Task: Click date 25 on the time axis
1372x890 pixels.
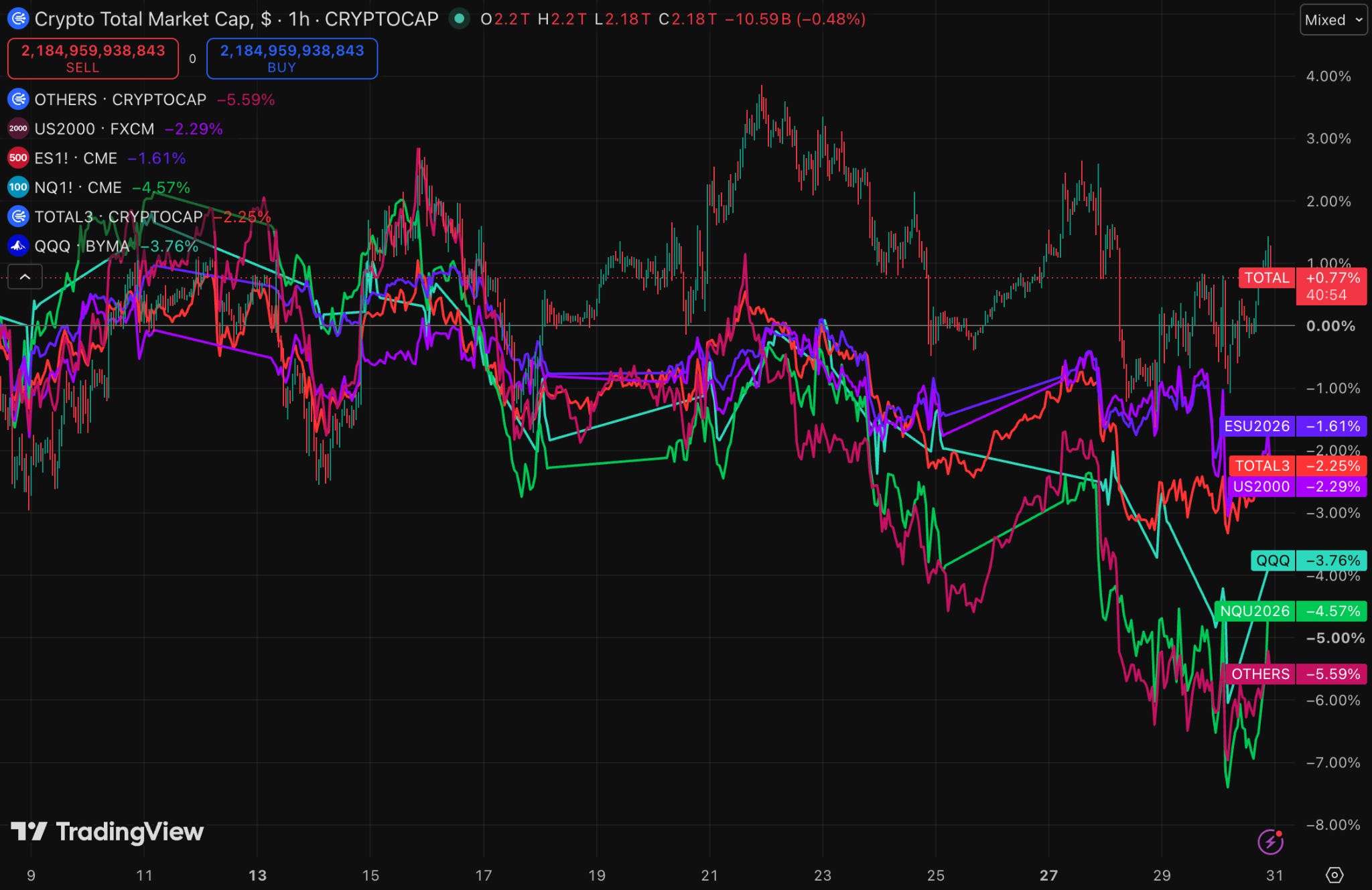Action: 936,875
